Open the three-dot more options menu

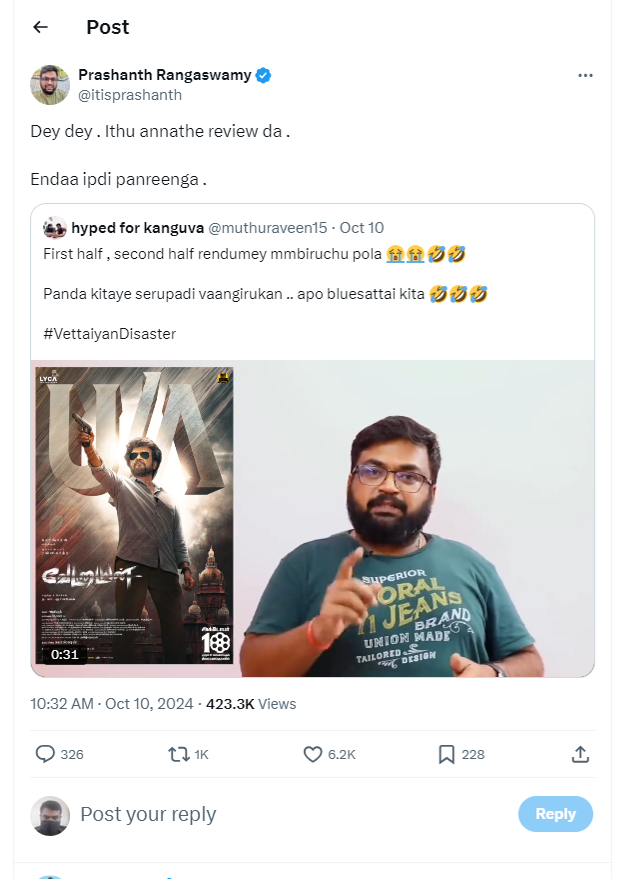coord(585,75)
